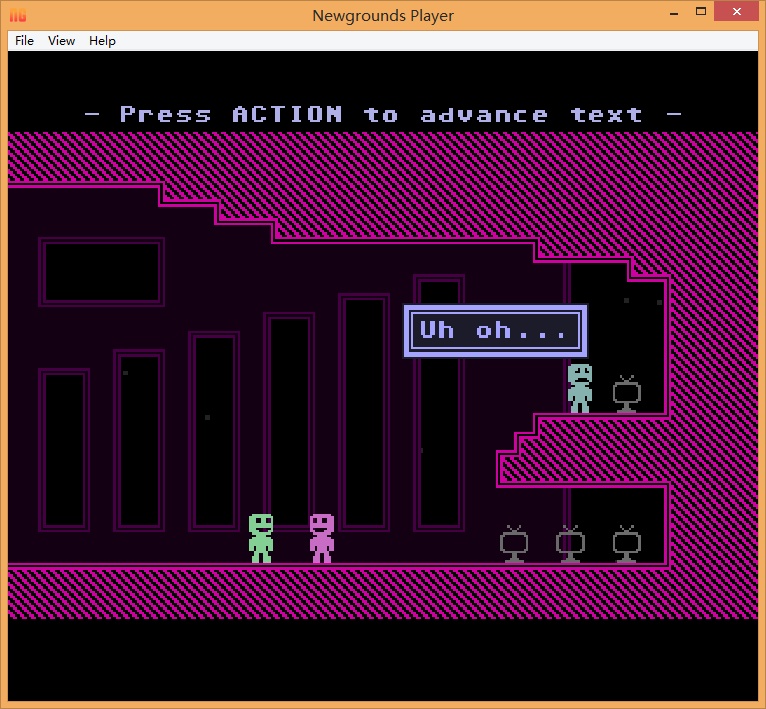Click the pink crewmate character
This screenshot has width=766, height=709.
[x=321, y=538]
